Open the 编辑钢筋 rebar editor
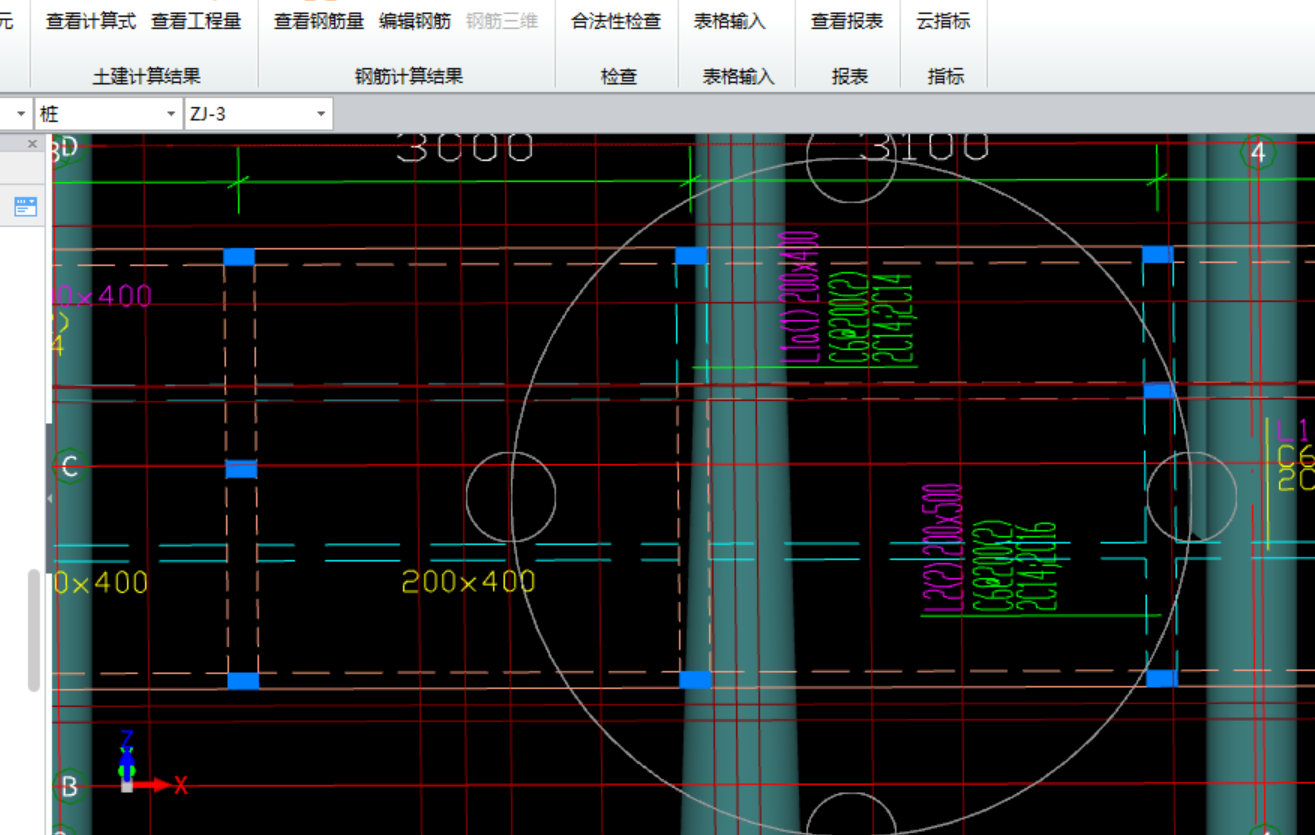The height and width of the screenshot is (835, 1315). 415,21
